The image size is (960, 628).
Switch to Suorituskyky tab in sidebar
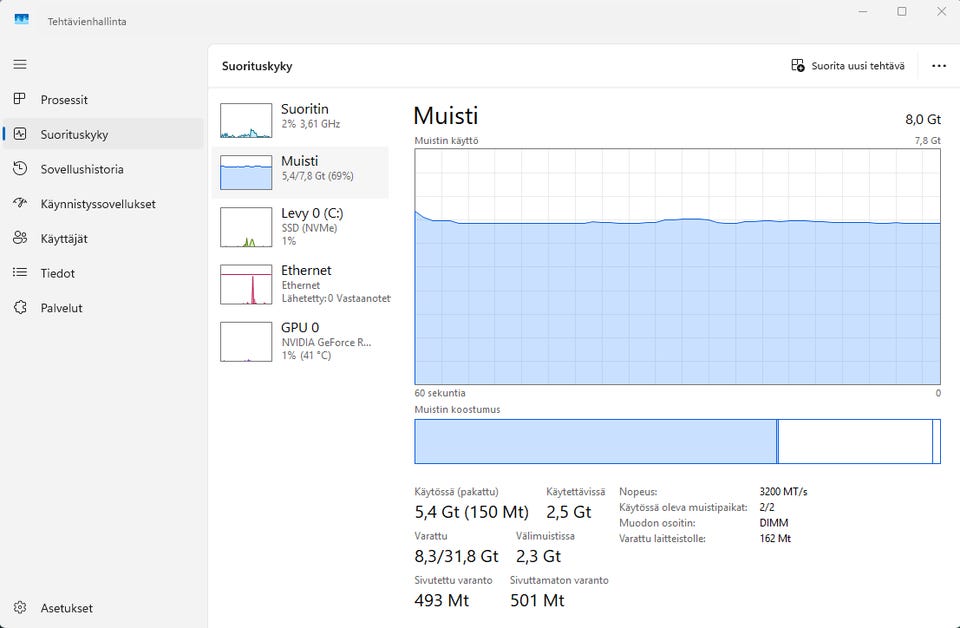74,135
